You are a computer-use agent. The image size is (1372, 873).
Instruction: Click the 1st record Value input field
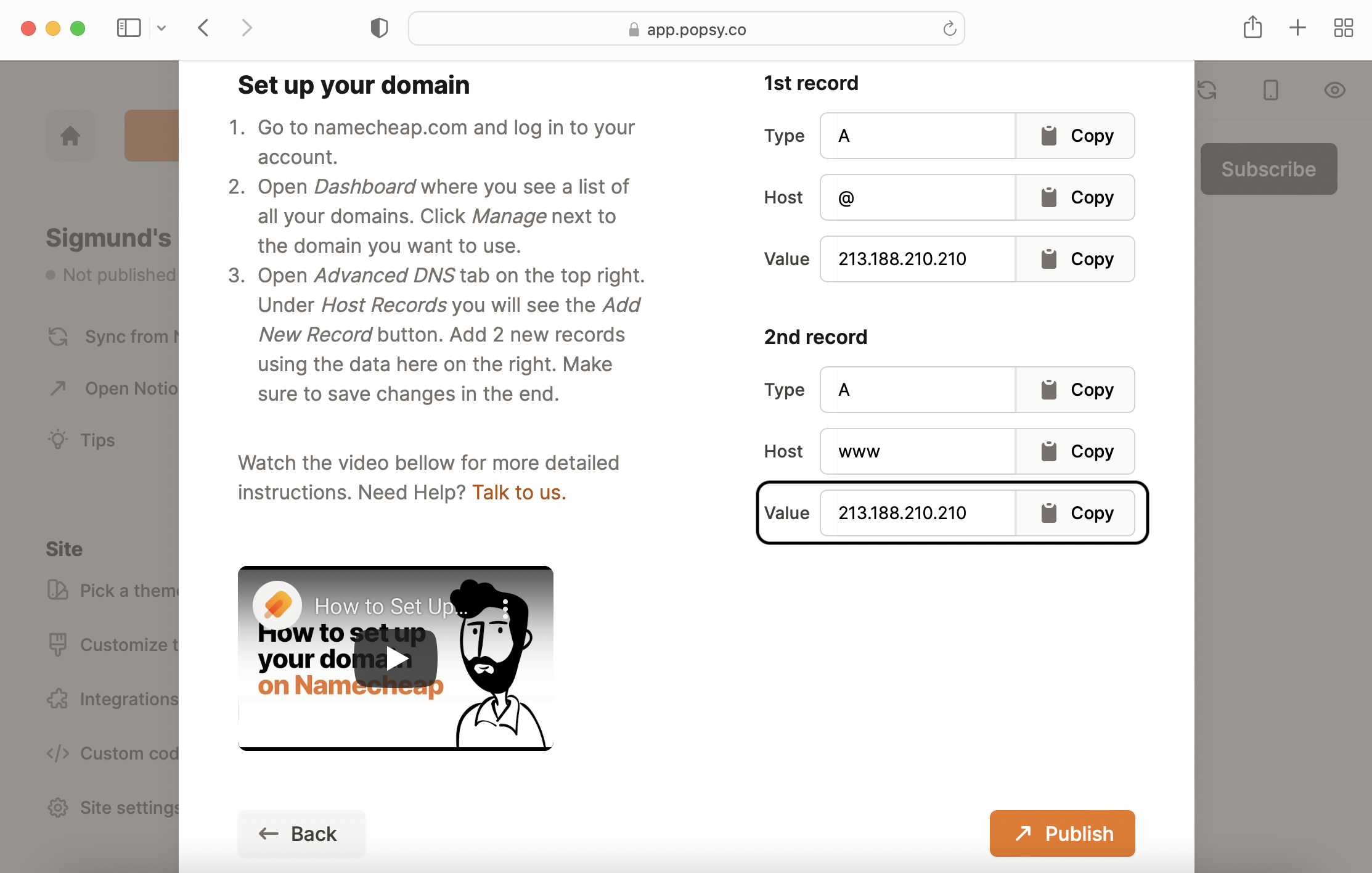[918, 259]
